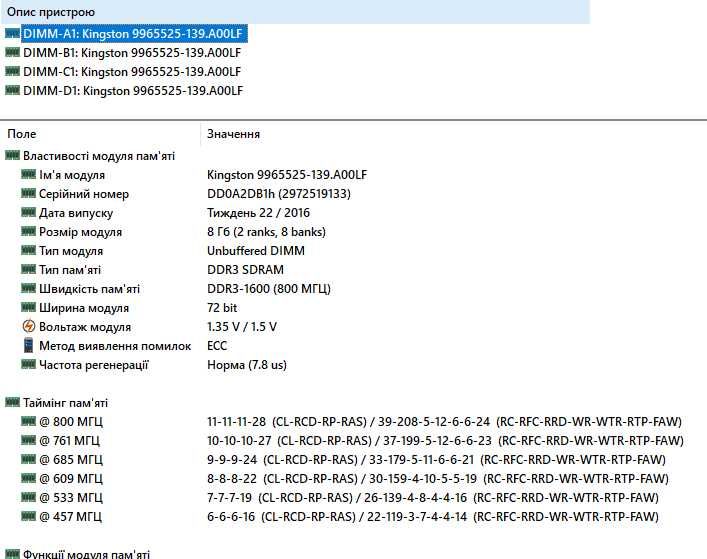Viewport: 707px width, 559px height.
Task: Select the 'Частота регенерації' field label
Action: 93,365
